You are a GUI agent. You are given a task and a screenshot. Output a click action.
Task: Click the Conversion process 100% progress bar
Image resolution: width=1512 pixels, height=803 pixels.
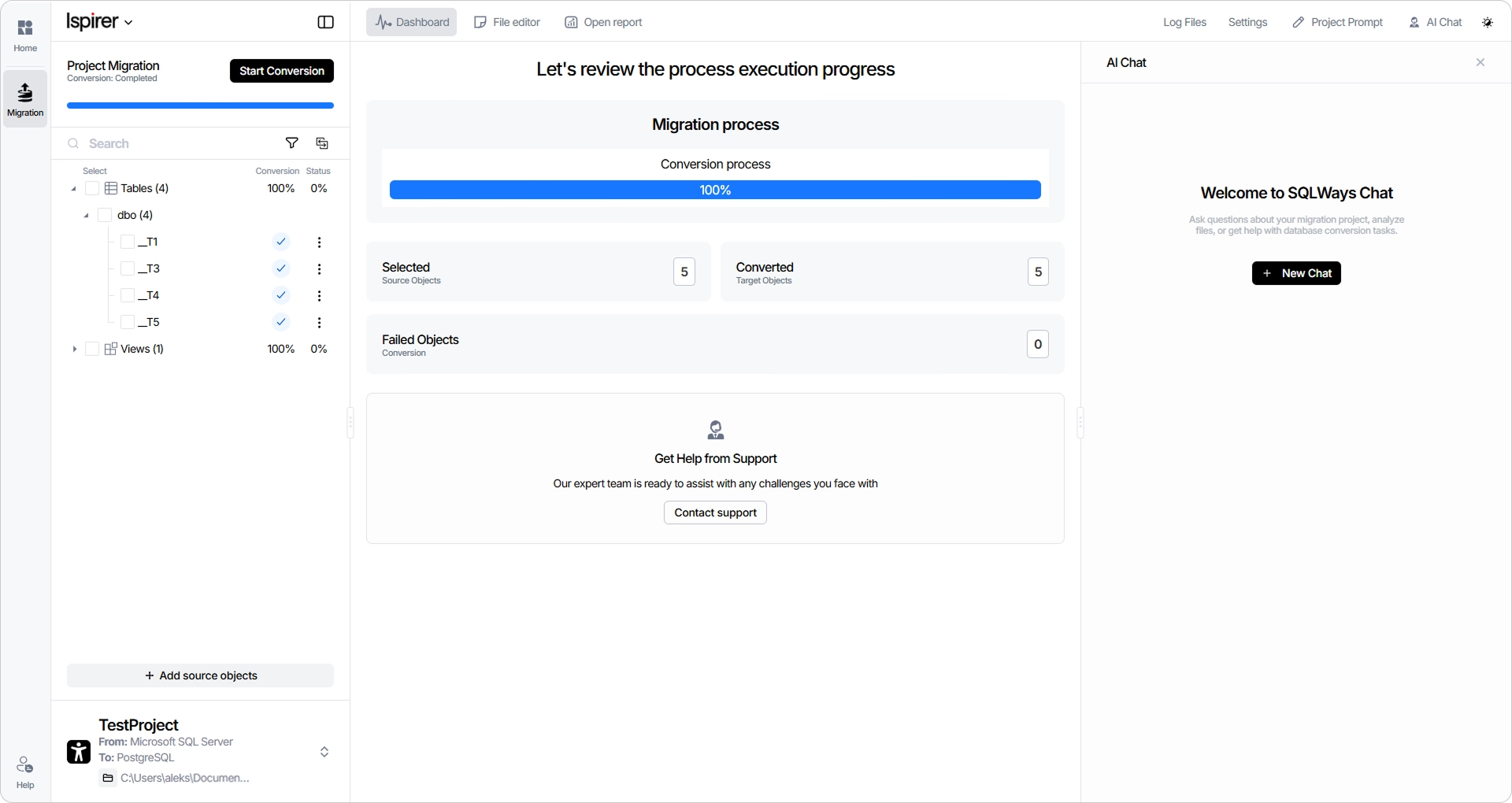715,190
